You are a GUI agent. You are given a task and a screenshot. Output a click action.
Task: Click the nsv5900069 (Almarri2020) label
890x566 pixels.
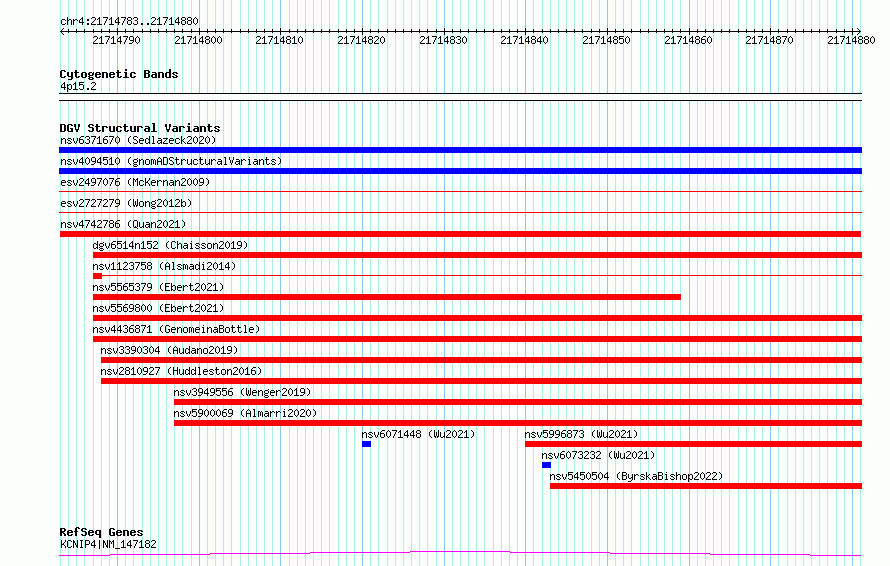point(245,413)
